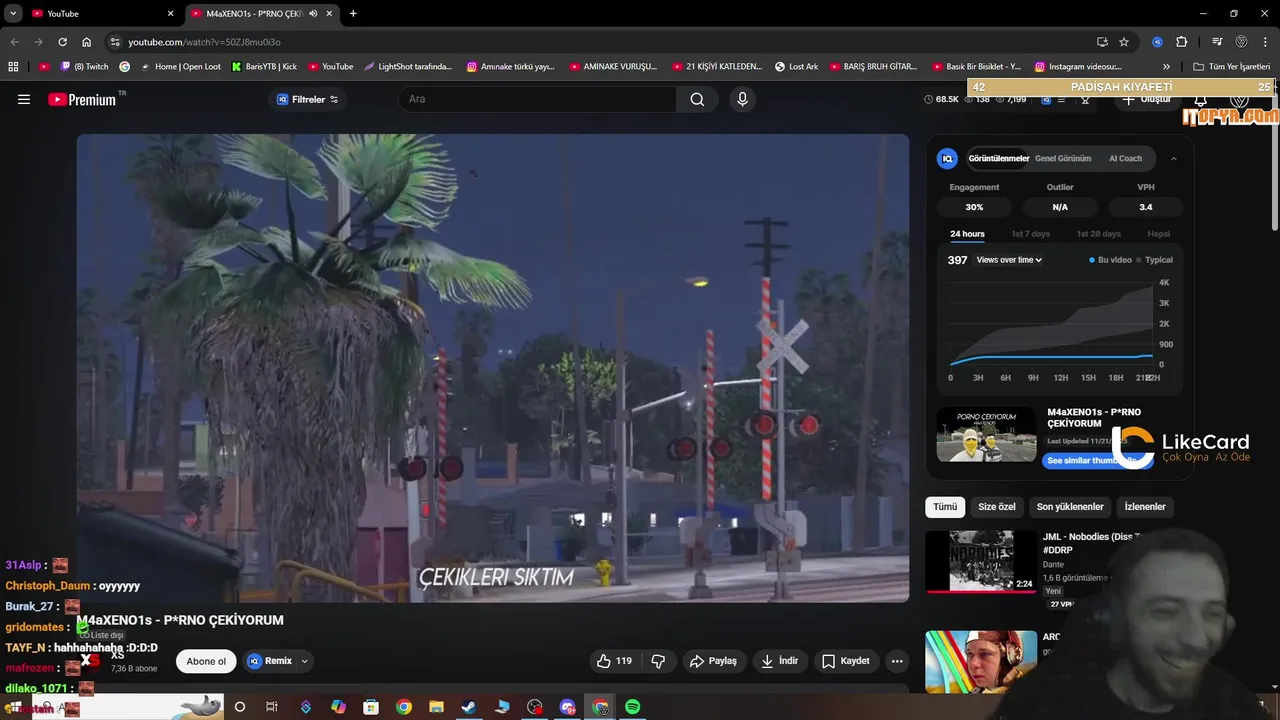Image resolution: width=1280 pixels, height=720 pixels.
Task: Download the video with İndir
Action: [779, 661]
